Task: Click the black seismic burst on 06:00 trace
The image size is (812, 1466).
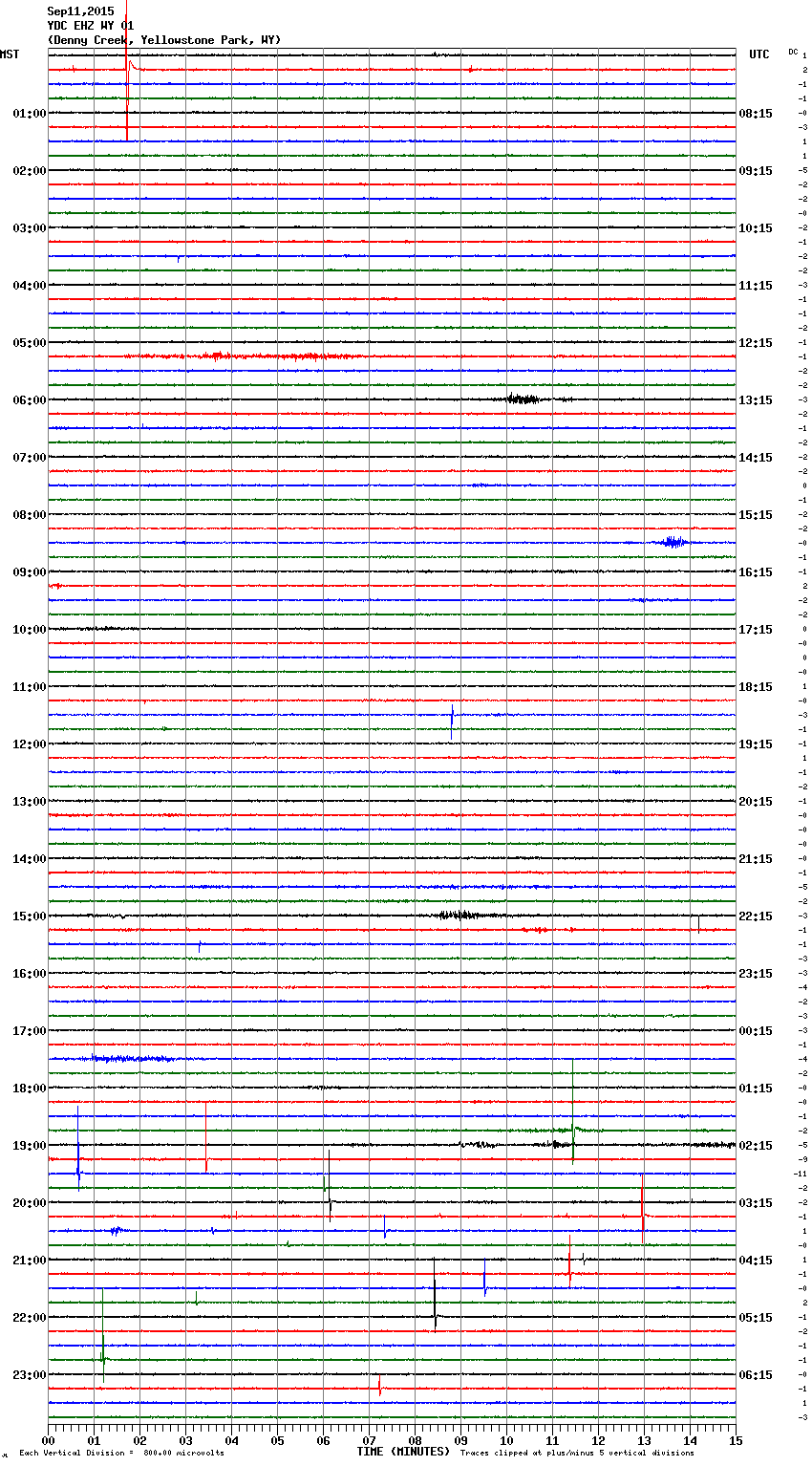Action: [x=523, y=399]
